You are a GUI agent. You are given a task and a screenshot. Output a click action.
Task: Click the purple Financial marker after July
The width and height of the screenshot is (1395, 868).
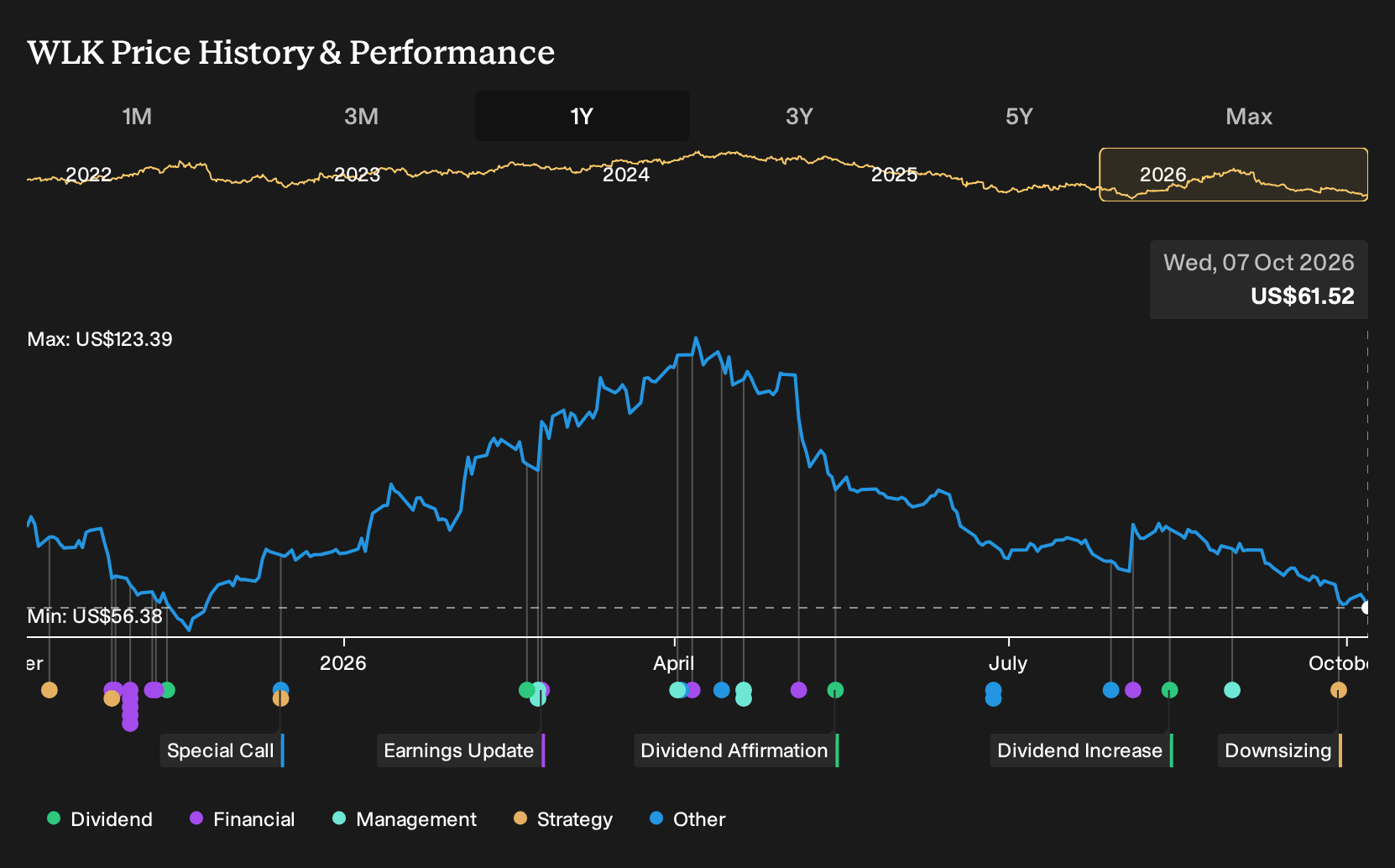pos(1132,690)
